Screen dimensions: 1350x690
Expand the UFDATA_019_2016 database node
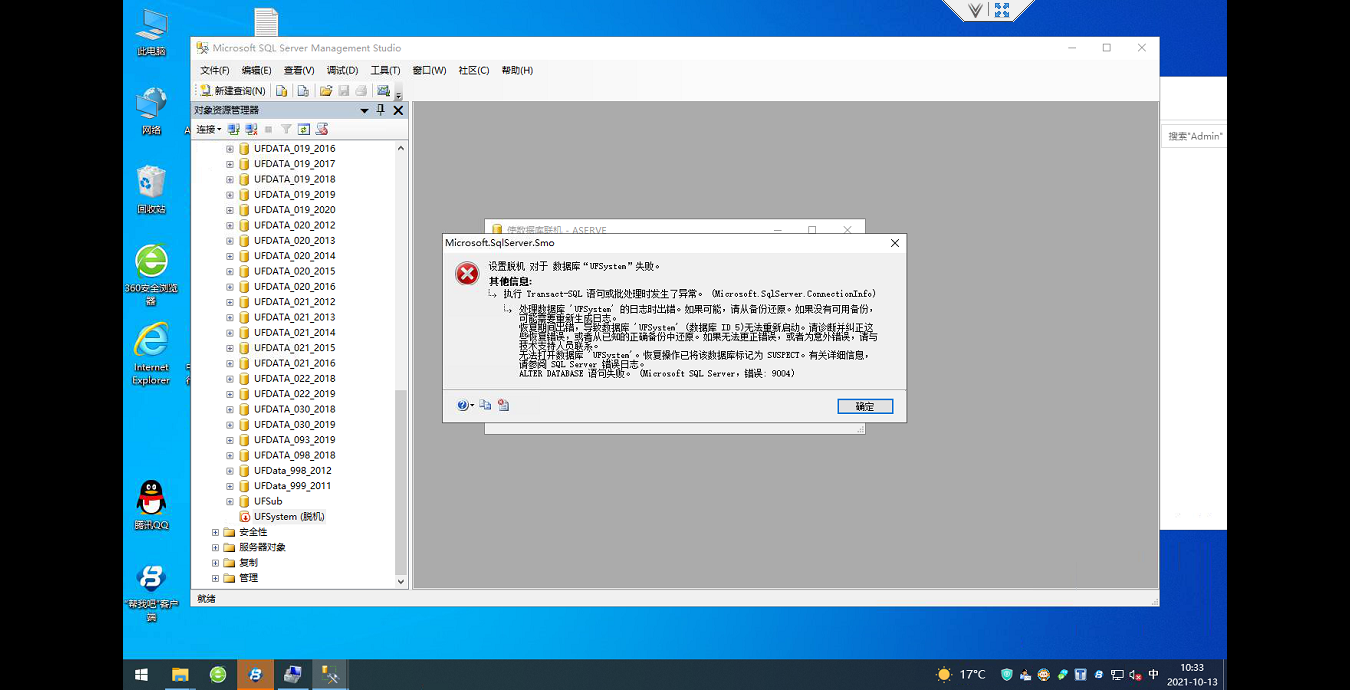coord(230,149)
